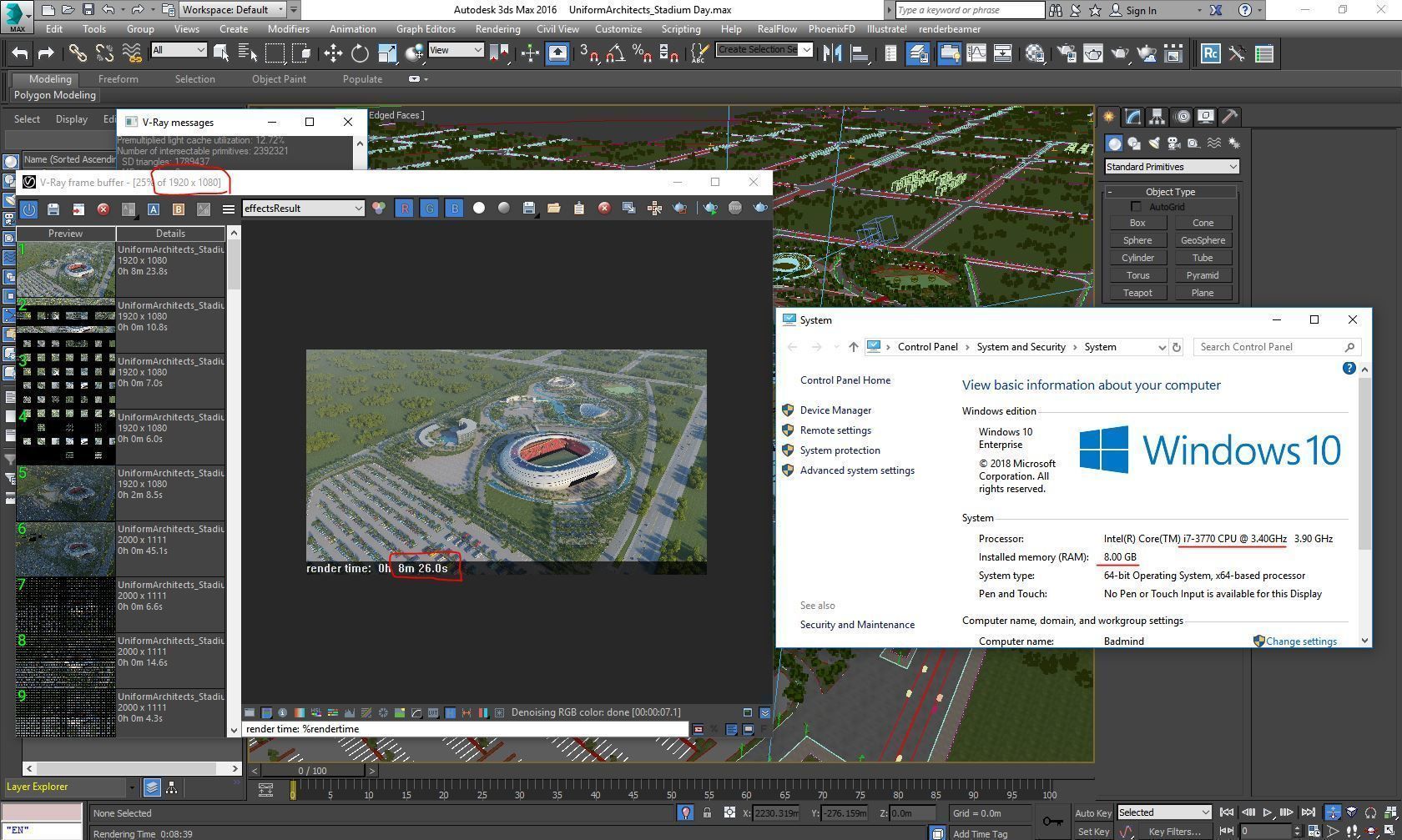Image resolution: width=1402 pixels, height=840 pixels.
Task: Click the GeoSphere object type button
Action: coord(1203,240)
